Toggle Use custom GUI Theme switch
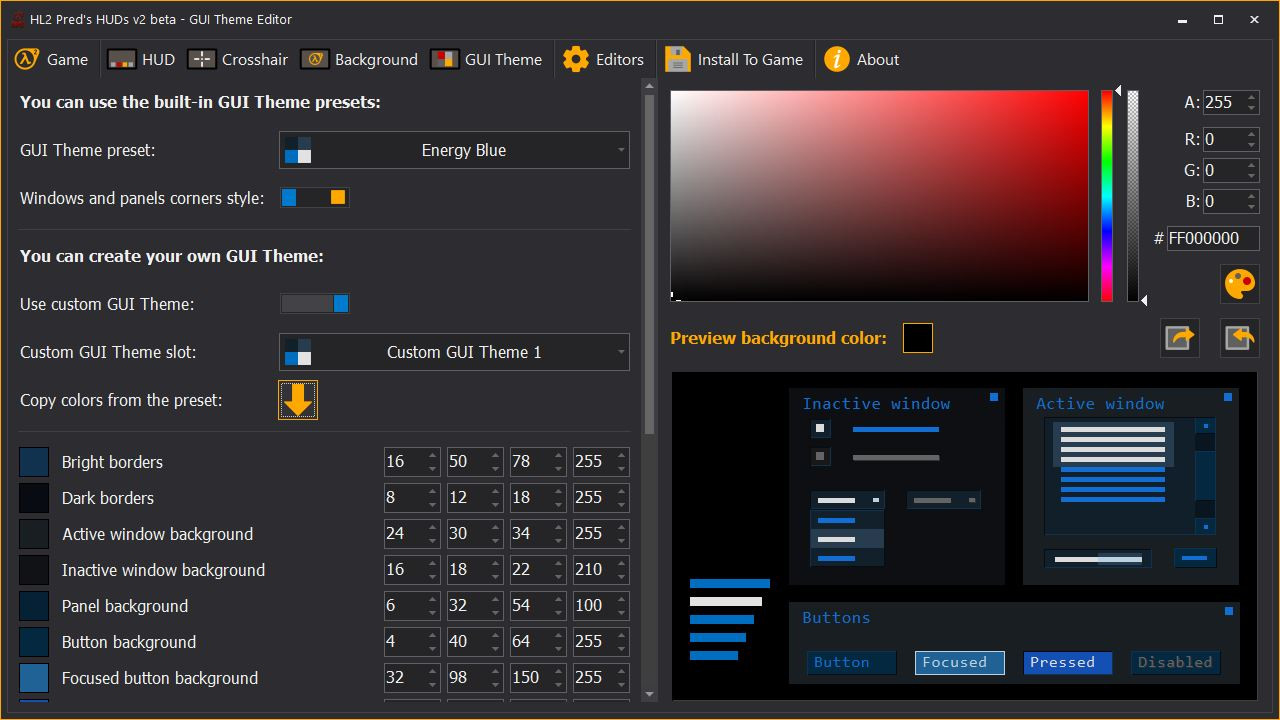This screenshot has width=1280, height=720. [315, 304]
